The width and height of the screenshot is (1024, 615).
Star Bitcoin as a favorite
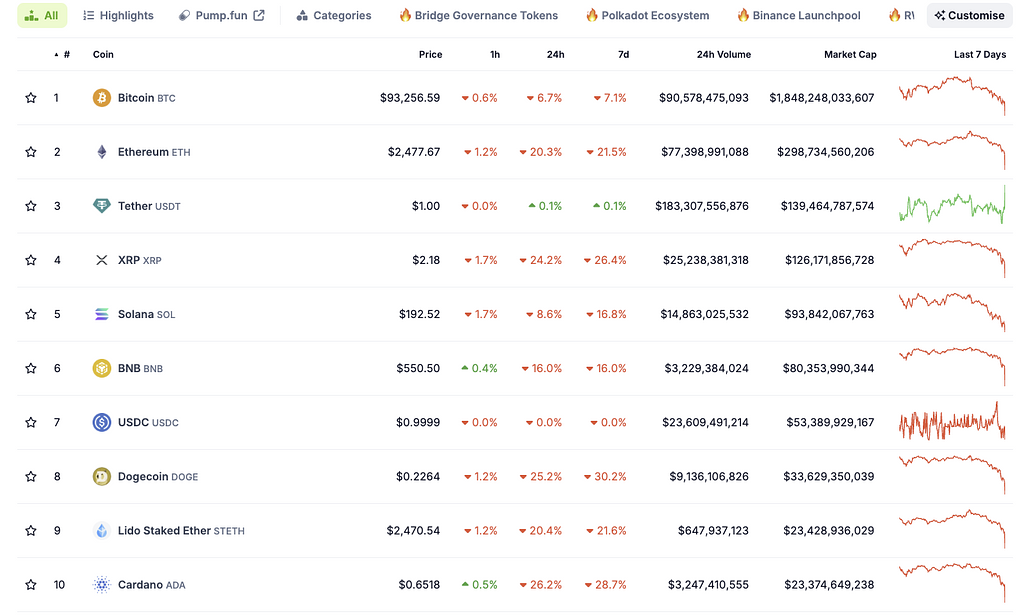[31, 98]
